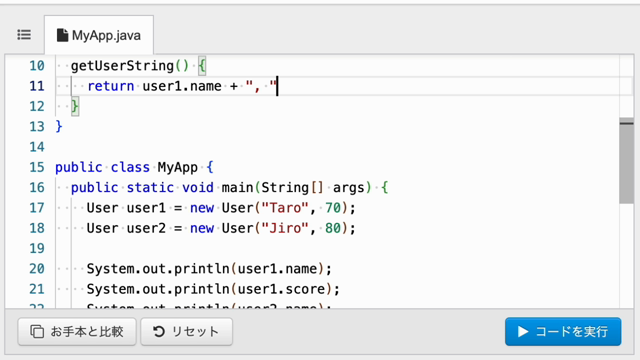Click user1.score on line 21

coord(281,289)
